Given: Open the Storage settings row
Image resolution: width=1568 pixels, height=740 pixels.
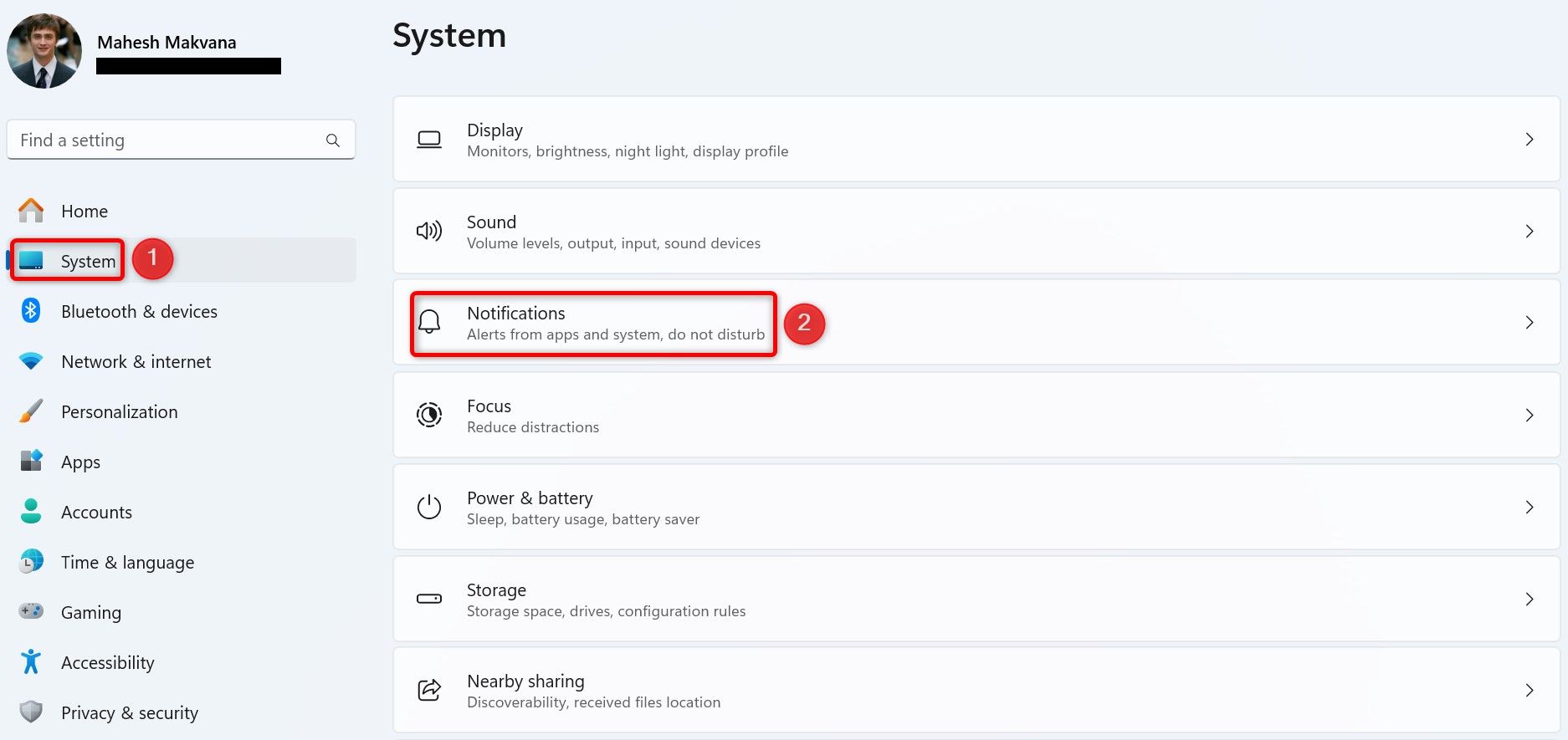Looking at the screenshot, I should pos(976,599).
